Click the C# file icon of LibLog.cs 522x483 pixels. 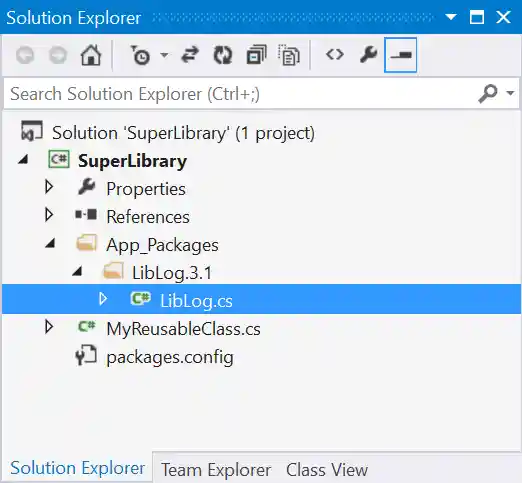pyautogui.click(x=140, y=298)
